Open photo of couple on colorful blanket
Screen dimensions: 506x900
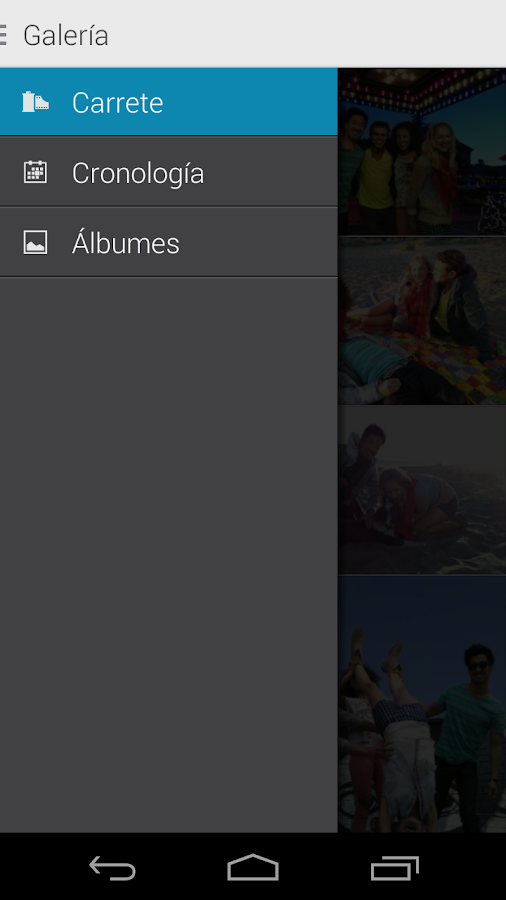[422, 321]
